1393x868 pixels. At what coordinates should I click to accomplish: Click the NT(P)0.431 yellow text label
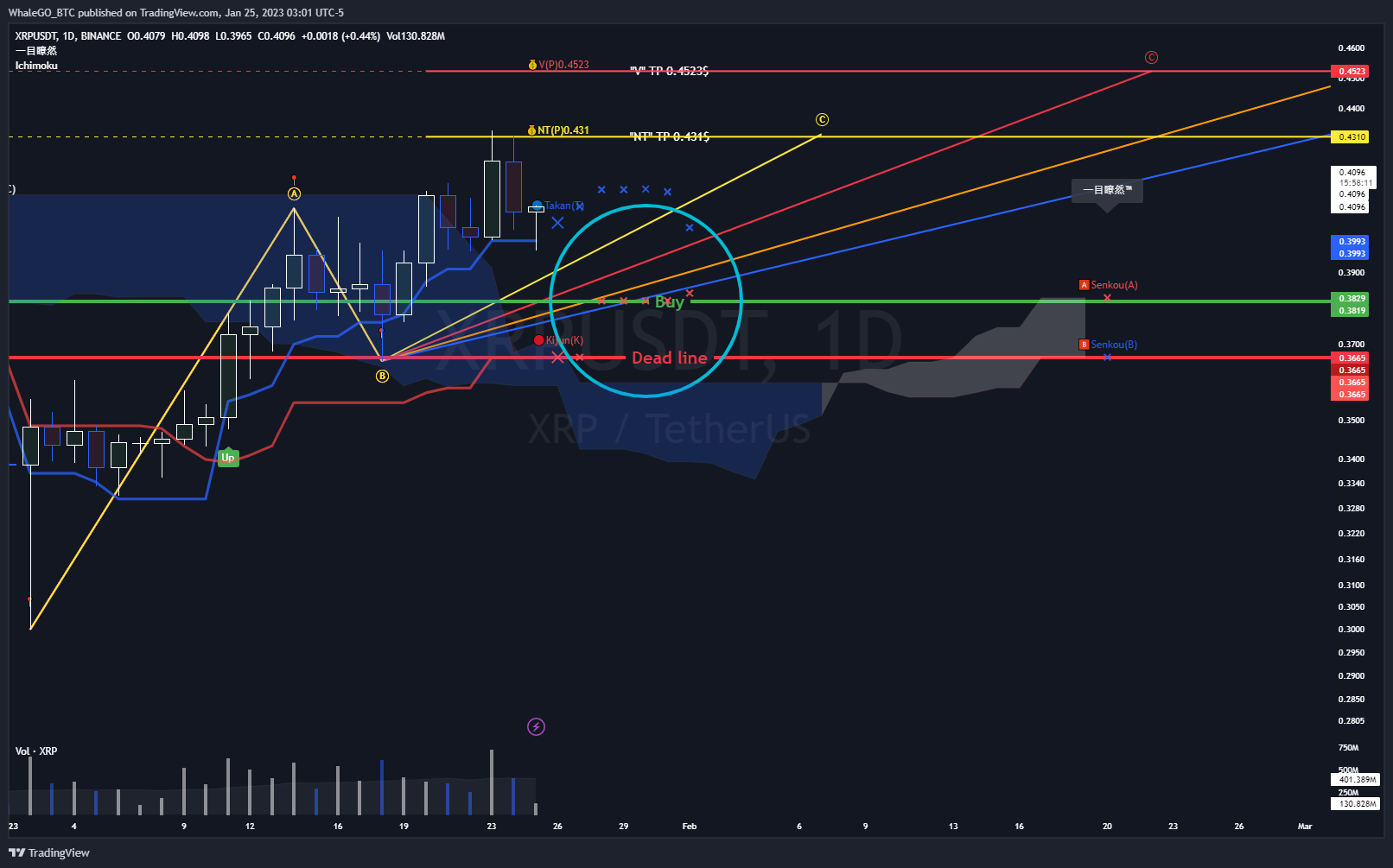click(x=563, y=130)
